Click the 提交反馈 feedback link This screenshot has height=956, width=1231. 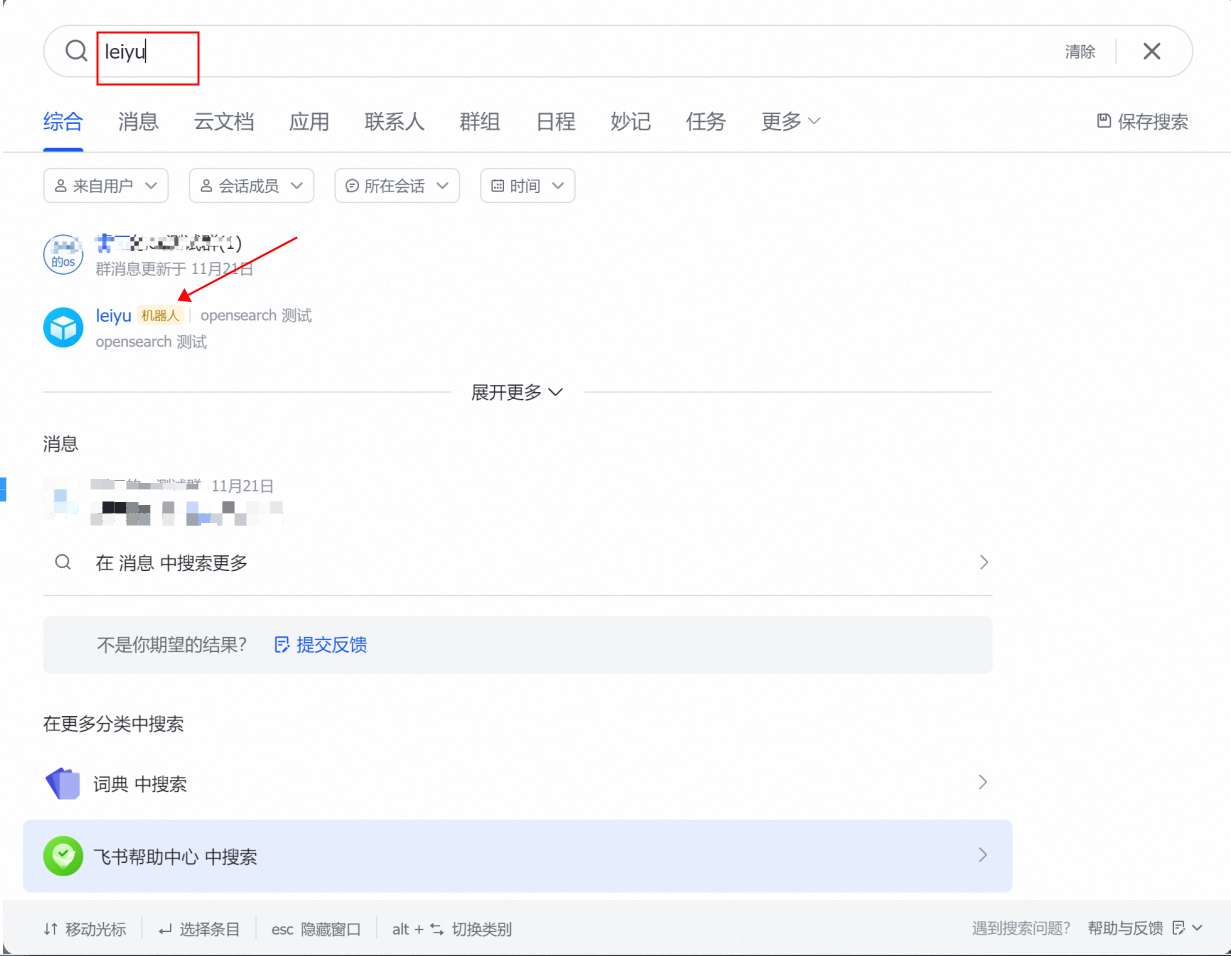pyautogui.click(x=321, y=645)
